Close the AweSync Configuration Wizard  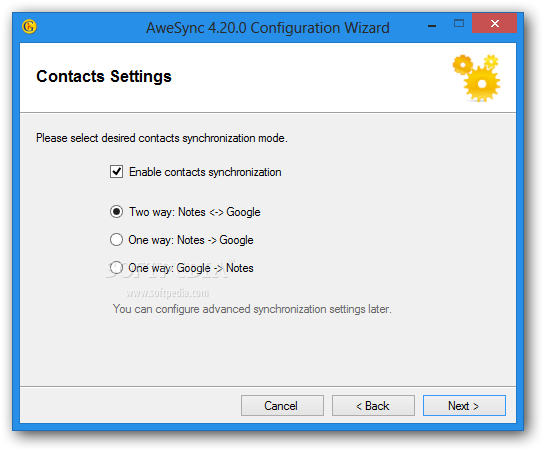click(x=494, y=23)
